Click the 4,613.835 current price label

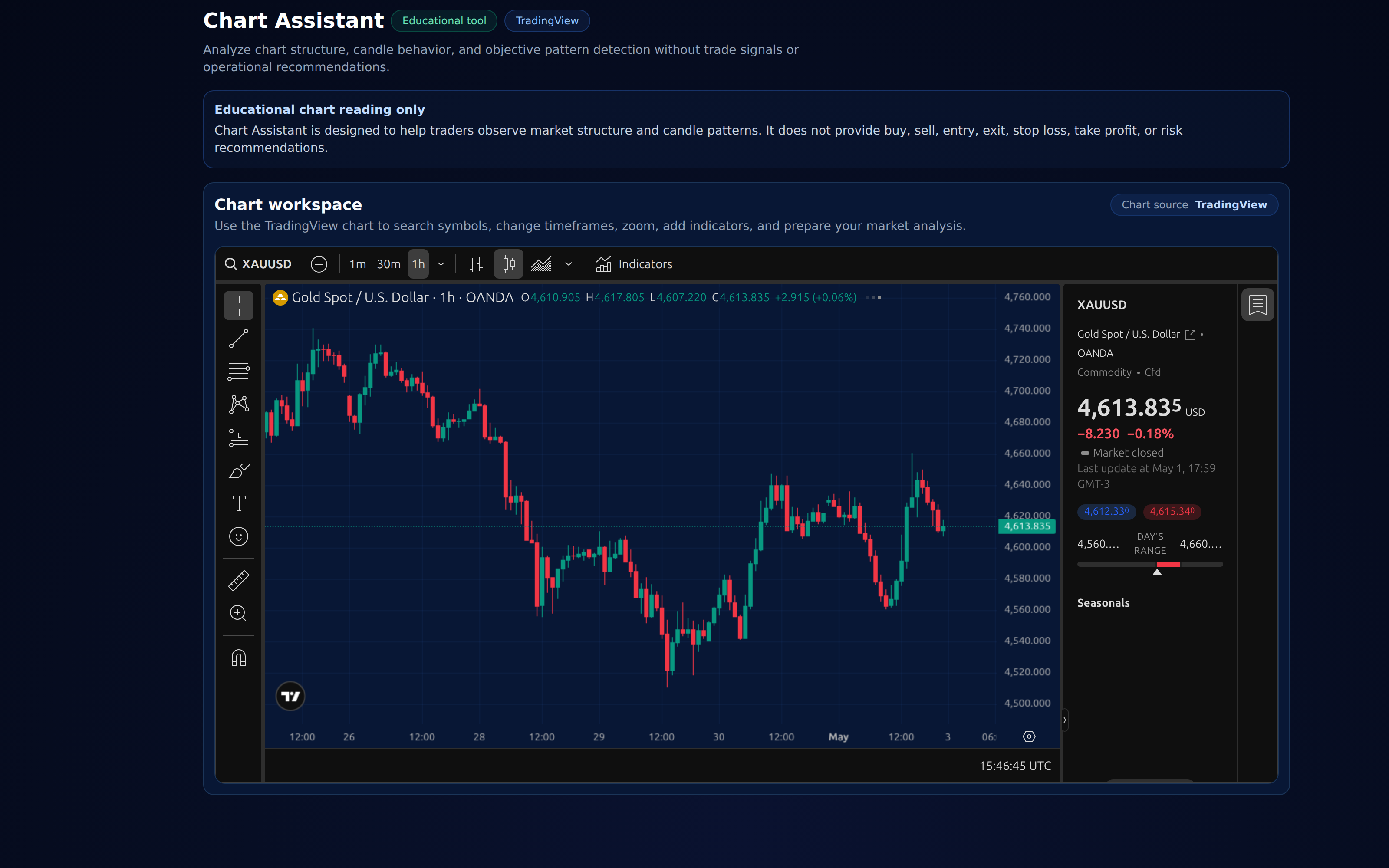[x=1027, y=526]
